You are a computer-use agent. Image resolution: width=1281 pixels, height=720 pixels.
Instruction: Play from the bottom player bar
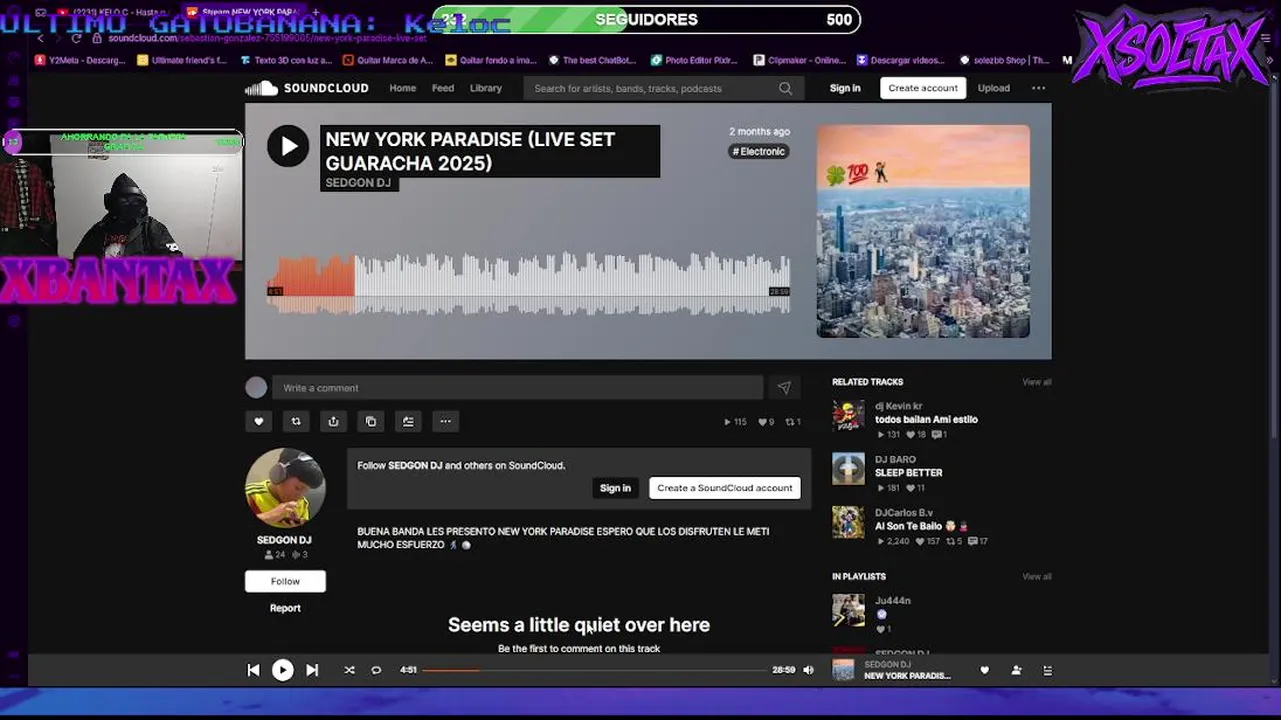pyautogui.click(x=283, y=670)
